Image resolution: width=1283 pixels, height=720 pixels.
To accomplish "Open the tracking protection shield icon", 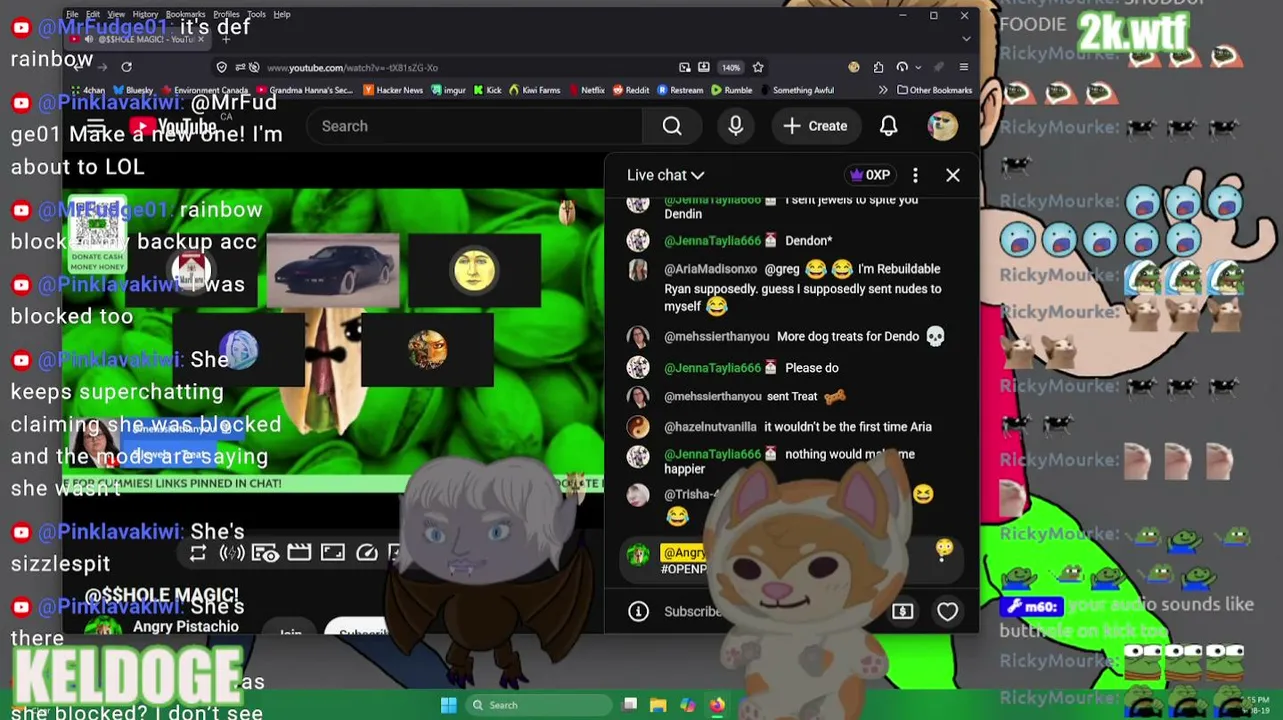I will (222, 67).
